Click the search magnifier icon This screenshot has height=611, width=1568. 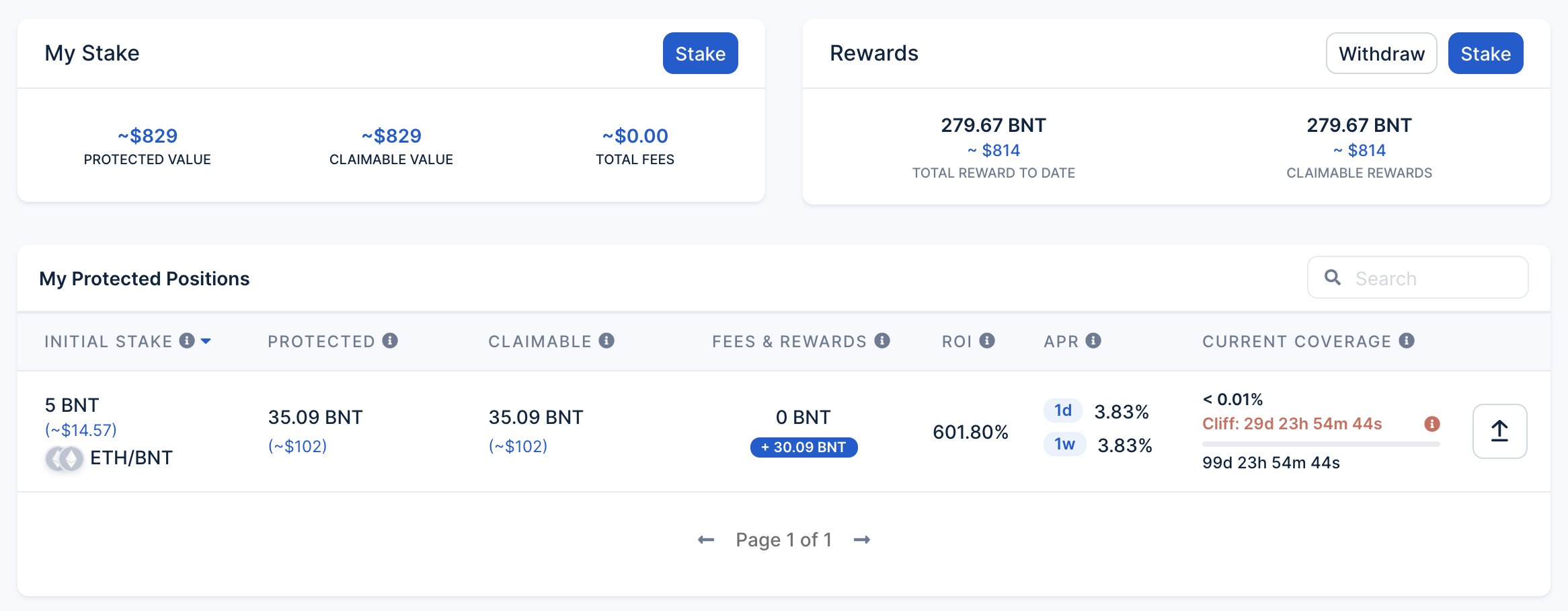pos(1332,277)
